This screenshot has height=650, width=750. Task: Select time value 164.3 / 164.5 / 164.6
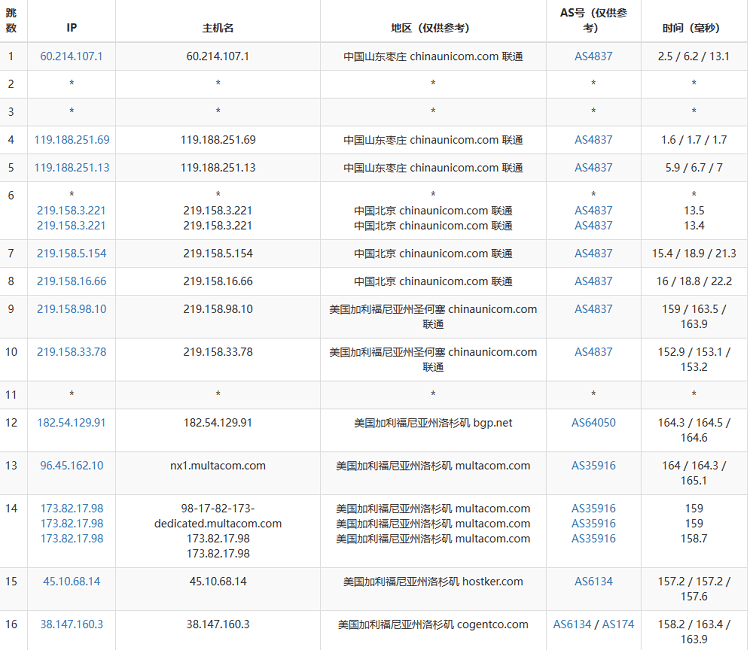(694, 430)
